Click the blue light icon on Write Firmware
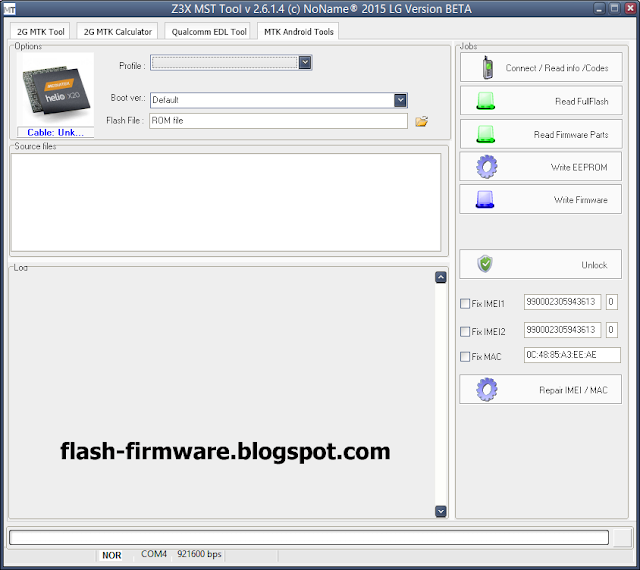The height and width of the screenshot is (570, 640). pyautogui.click(x=485, y=200)
